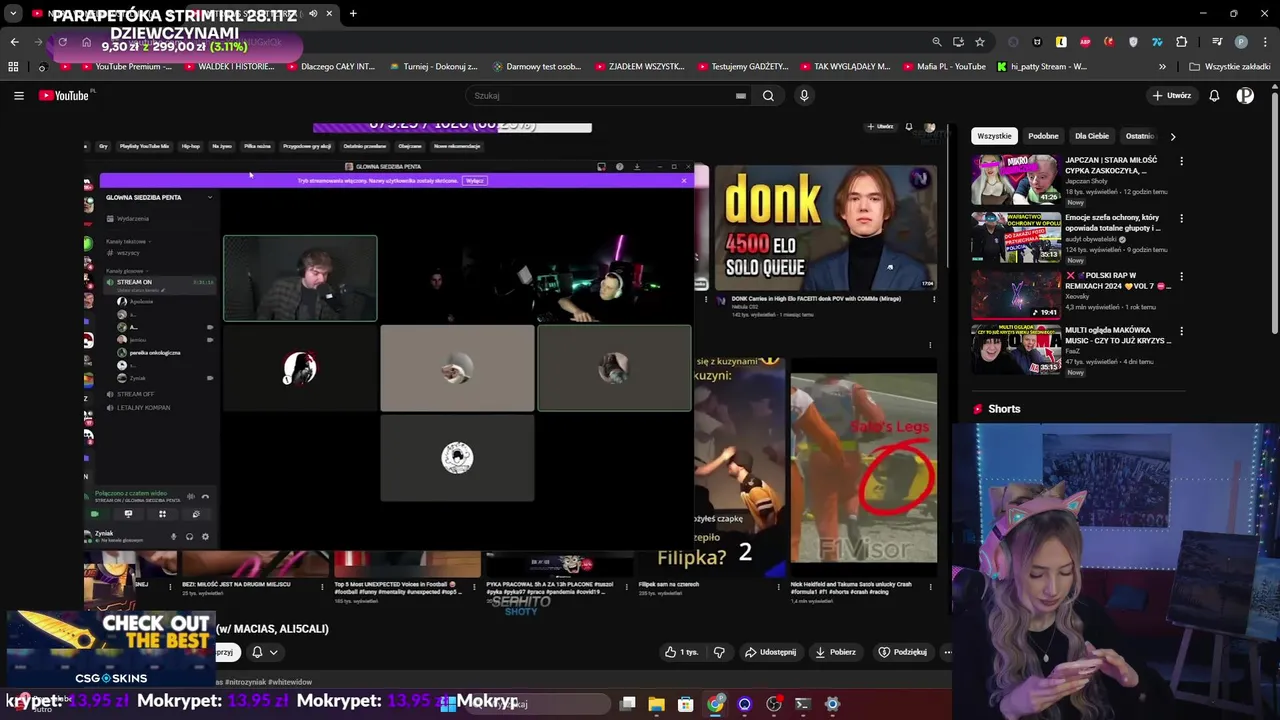The width and height of the screenshot is (1280, 720).
Task: Go back with the browser back arrow
Action: pos(14,42)
